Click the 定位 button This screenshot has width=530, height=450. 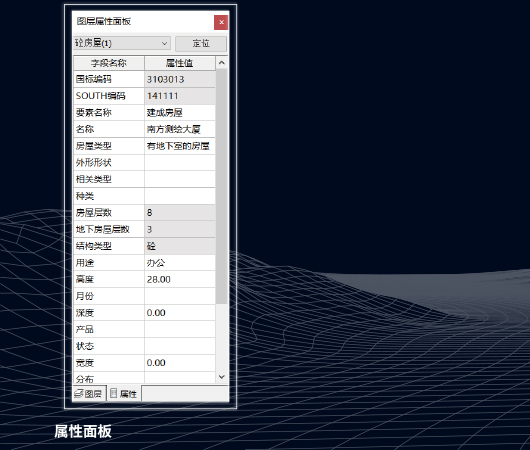201,43
